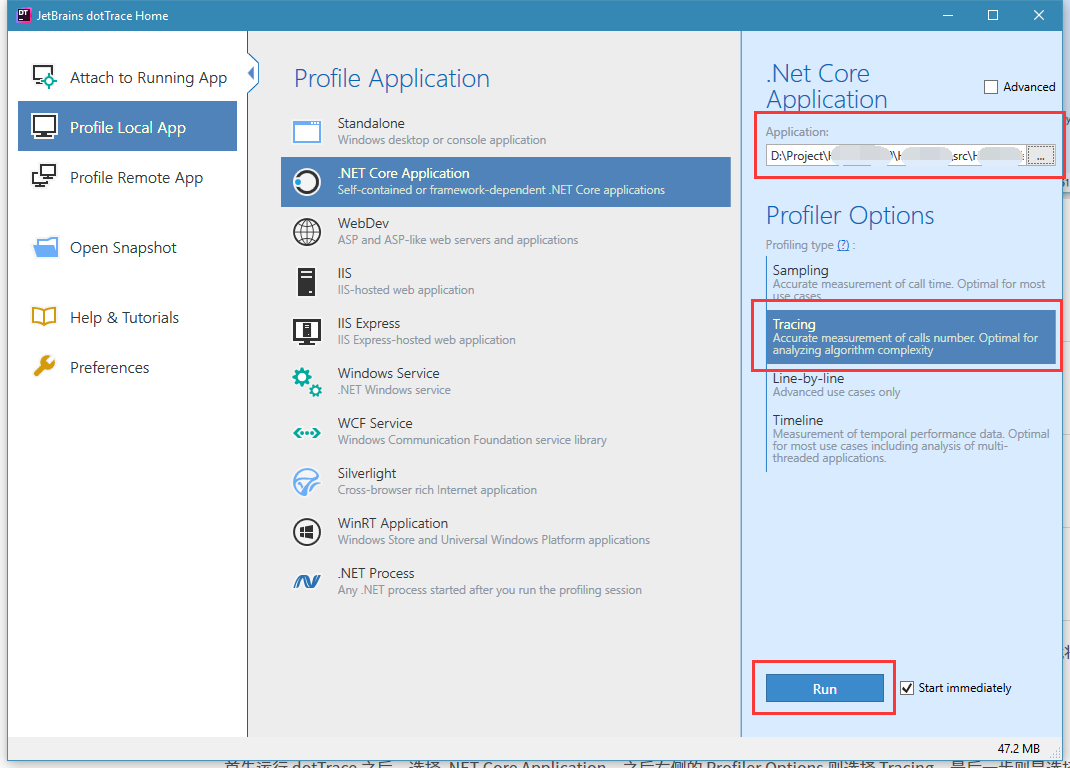Click the window resize grip corner

click(x=1056, y=752)
